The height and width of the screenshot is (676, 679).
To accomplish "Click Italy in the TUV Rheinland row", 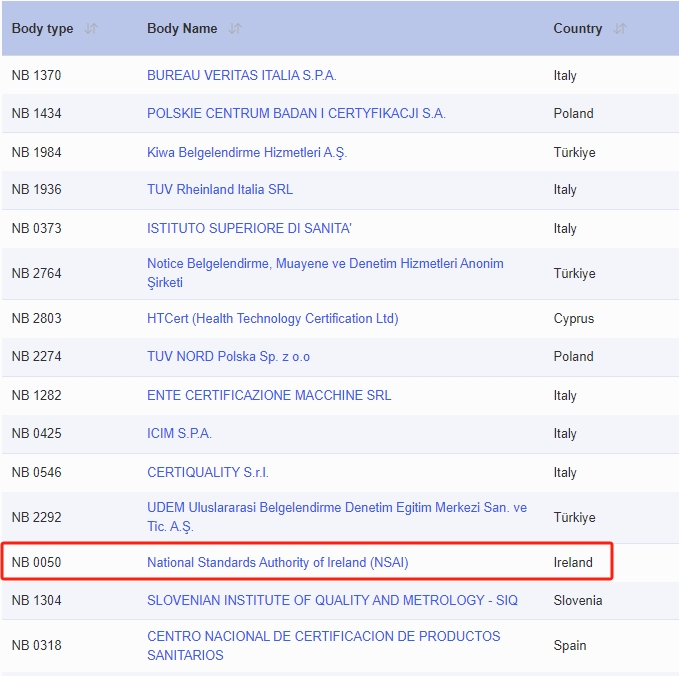I will (565, 190).
